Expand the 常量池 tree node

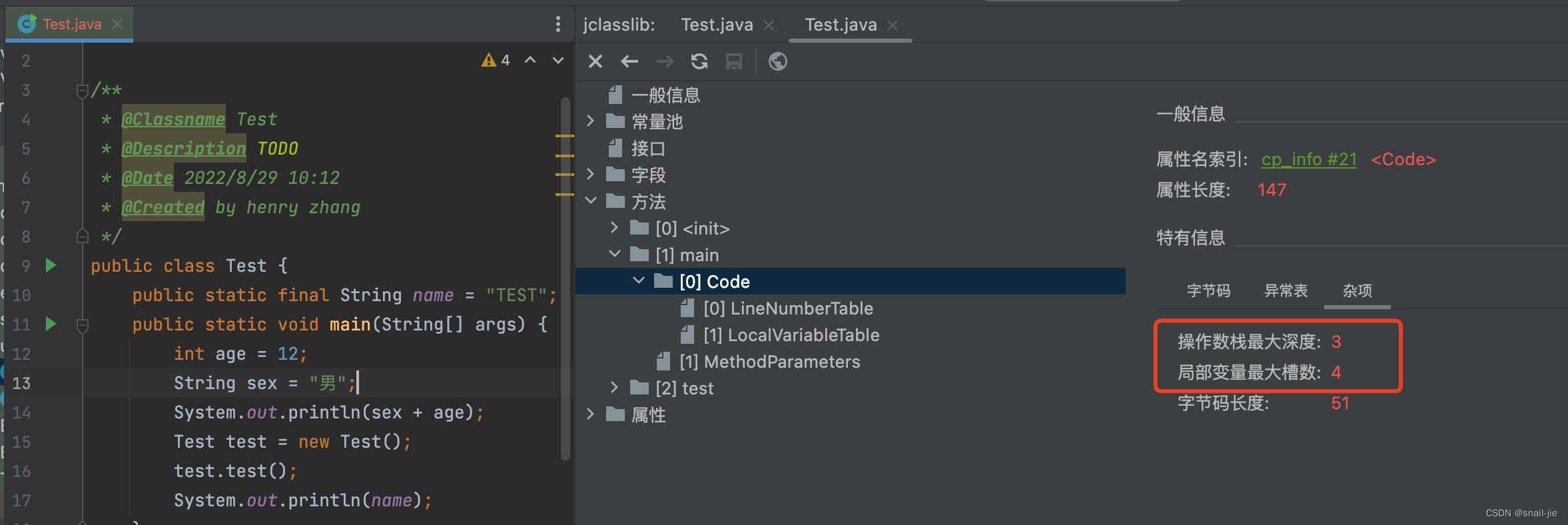tap(591, 121)
